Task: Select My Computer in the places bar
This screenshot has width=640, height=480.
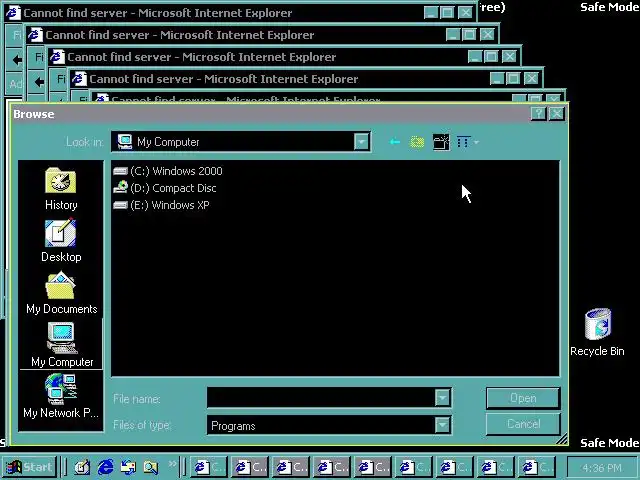Action: [x=62, y=344]
